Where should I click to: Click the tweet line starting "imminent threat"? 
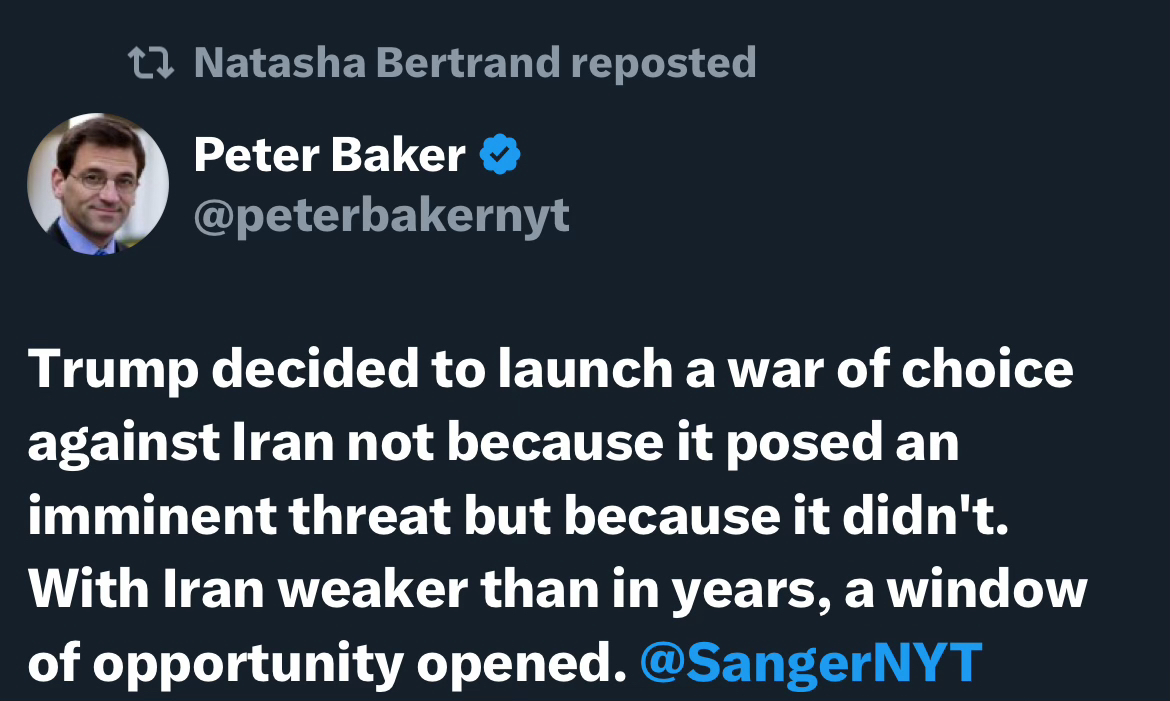pos(520,516)
